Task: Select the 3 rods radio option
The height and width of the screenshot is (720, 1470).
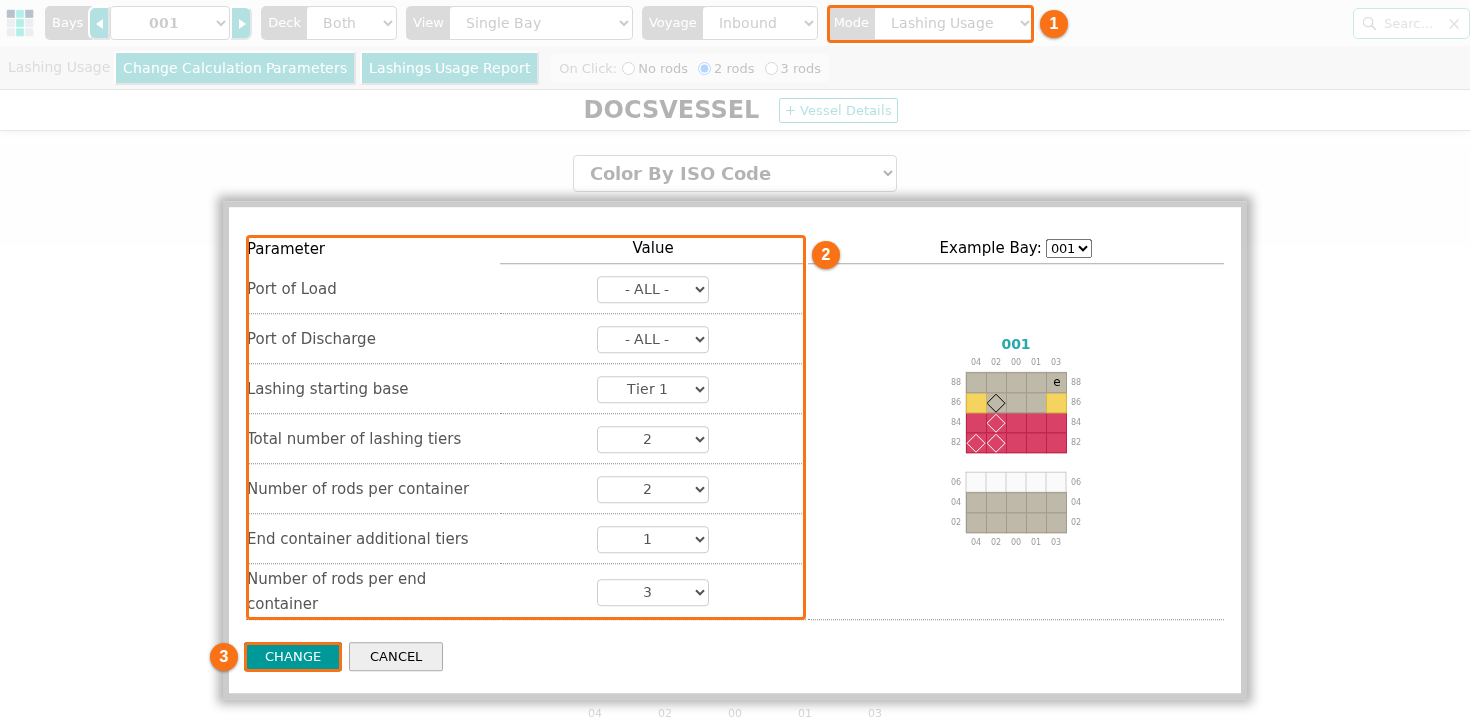Action: pos(771,69)
